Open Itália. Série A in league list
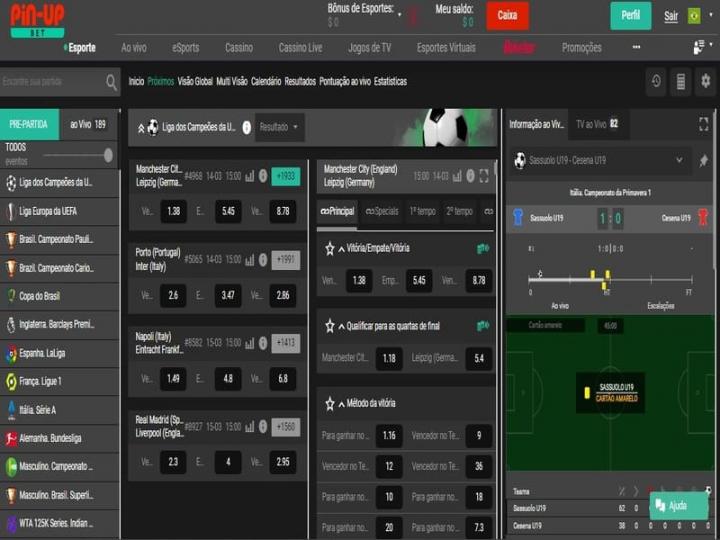 (x=59, y=410)
